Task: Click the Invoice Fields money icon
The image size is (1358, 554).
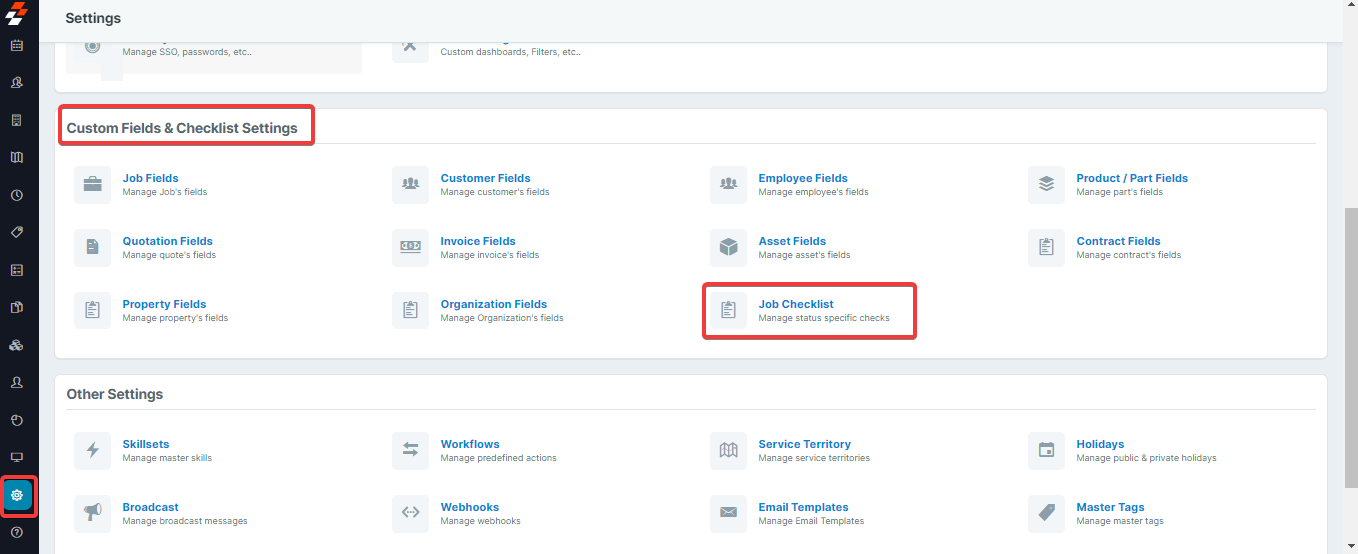Action: coord(410,248)
